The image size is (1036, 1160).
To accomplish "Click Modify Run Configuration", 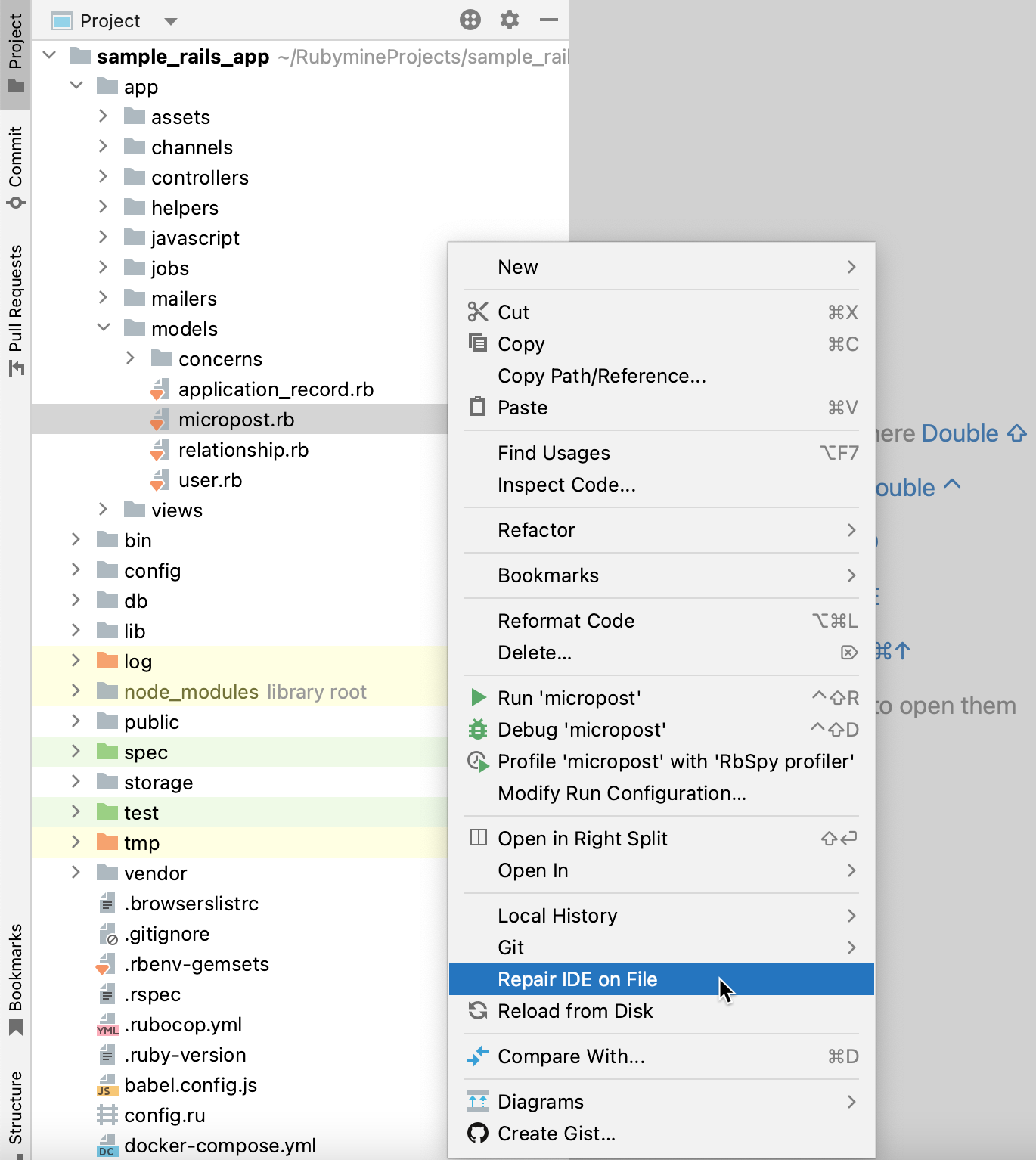I will pos(622,793).
